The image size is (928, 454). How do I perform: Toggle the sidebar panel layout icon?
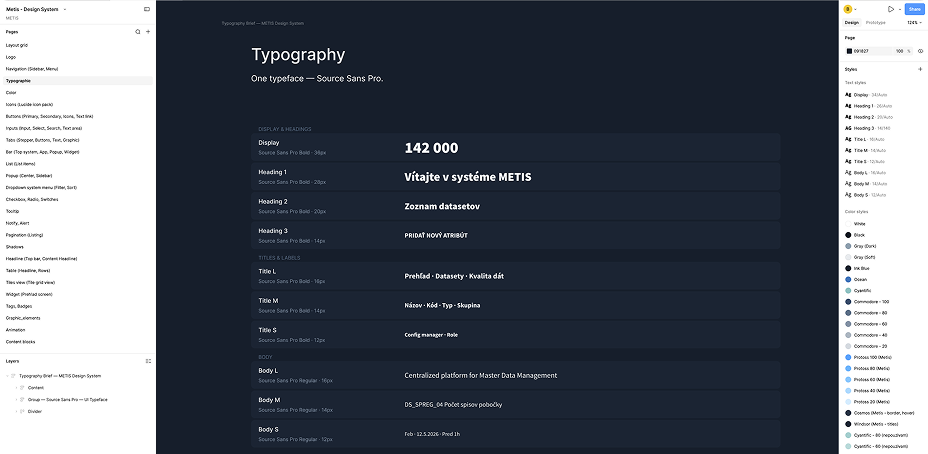(x=147, y=9)
